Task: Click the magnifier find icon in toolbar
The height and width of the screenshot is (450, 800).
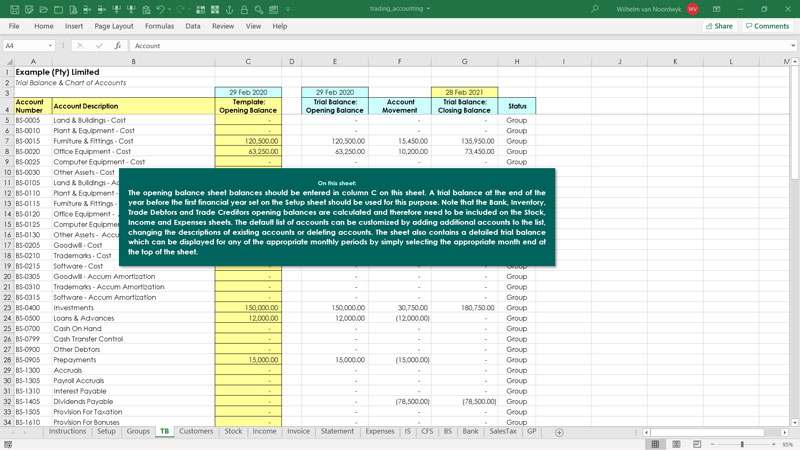Action: (x=259, y=9)
